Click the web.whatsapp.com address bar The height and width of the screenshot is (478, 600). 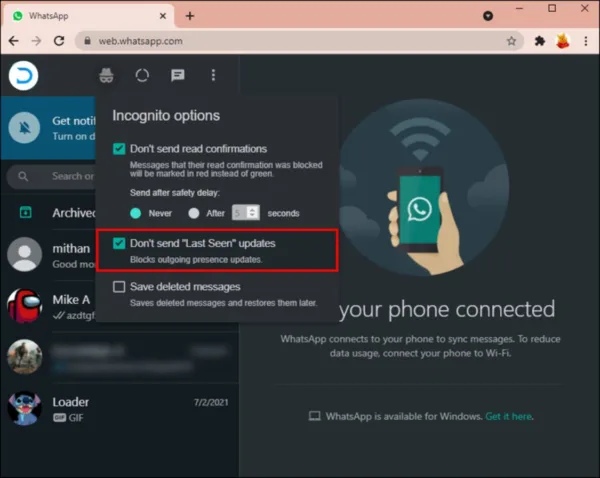click(299, 41)
